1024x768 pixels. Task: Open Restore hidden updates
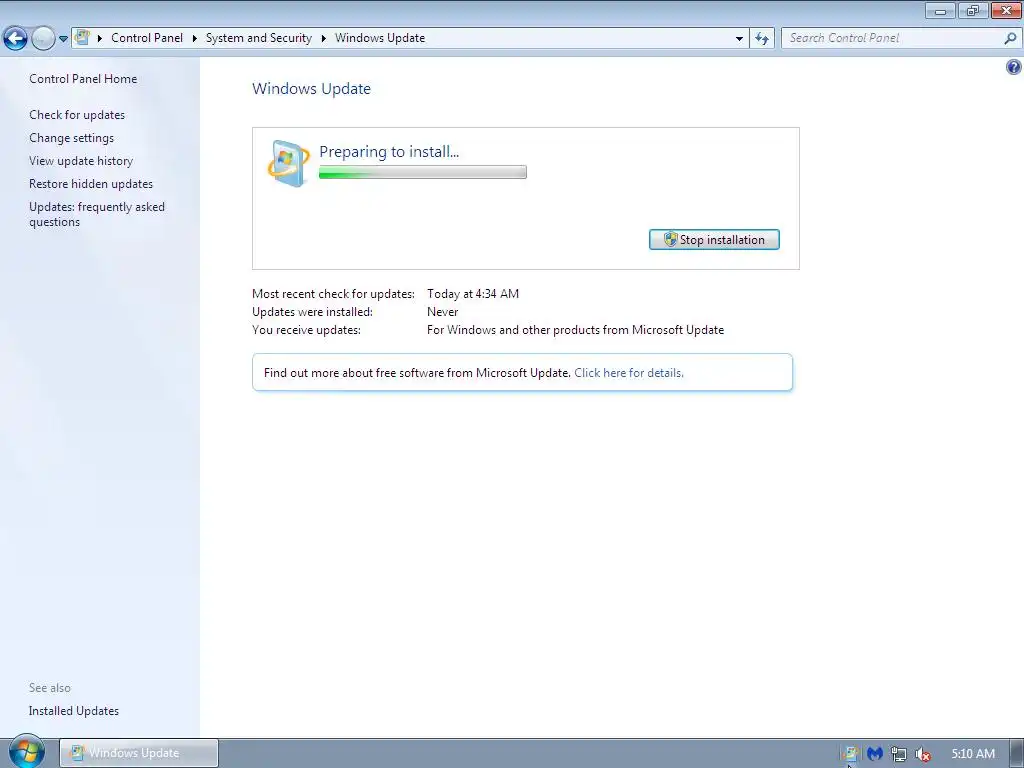(91, 184)
